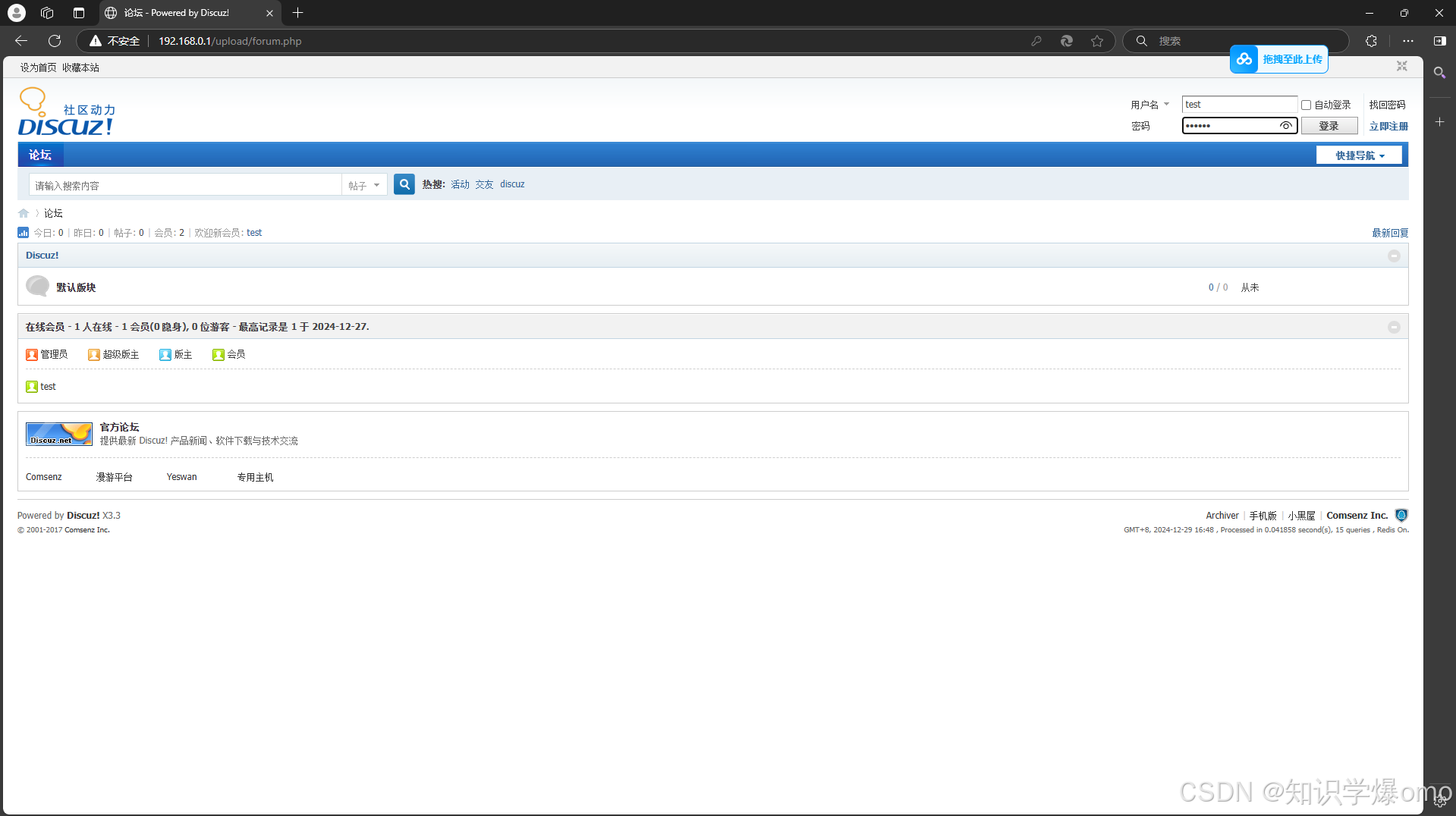Reload the page with refresh icon

[x=55, y=41]
